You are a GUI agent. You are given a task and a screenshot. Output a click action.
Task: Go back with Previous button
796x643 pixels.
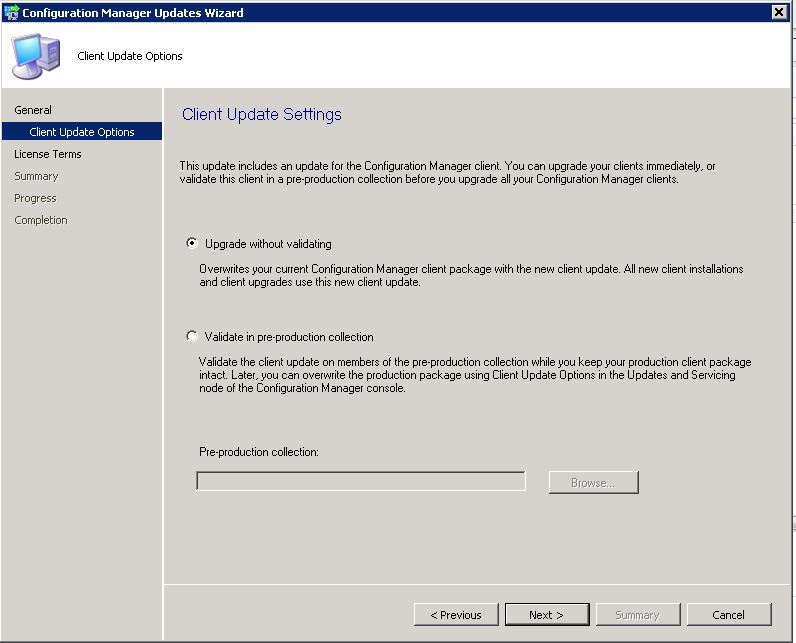tap(456, 615)
